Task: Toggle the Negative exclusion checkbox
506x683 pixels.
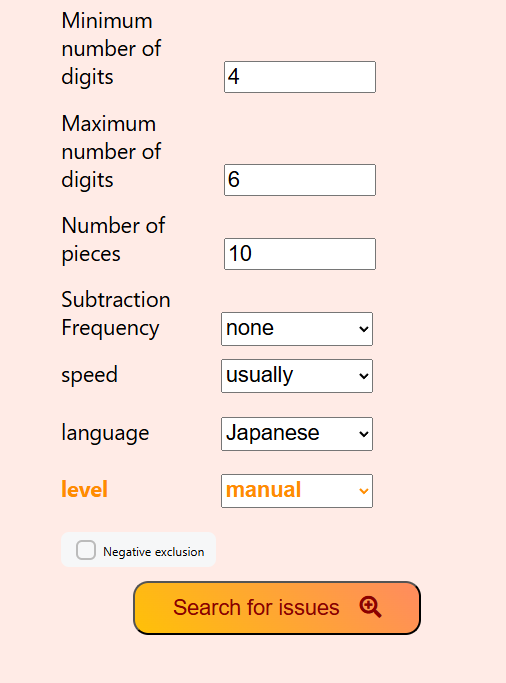Action: pyautogui.click(x=86, y=550)
